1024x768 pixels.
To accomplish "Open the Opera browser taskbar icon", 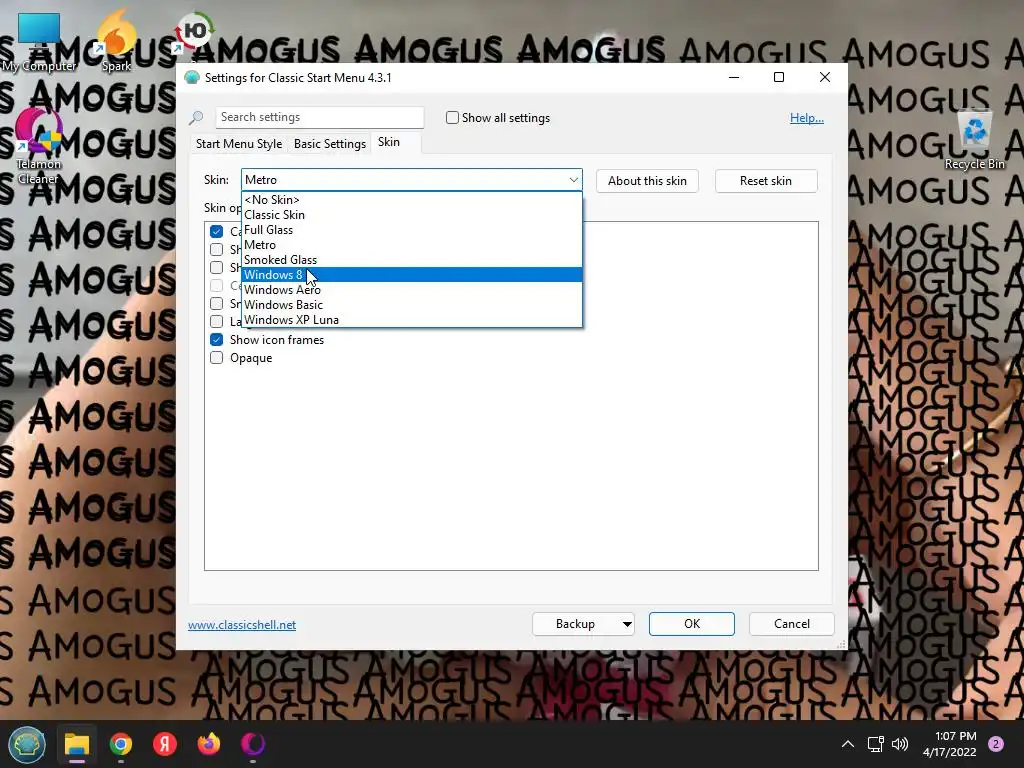I will click(253, 744).
